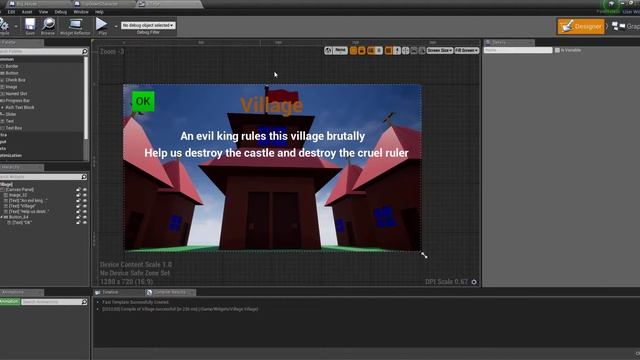Save the widget blueprint
Viewport: 640px width, 360px height.
pos(30,25)
